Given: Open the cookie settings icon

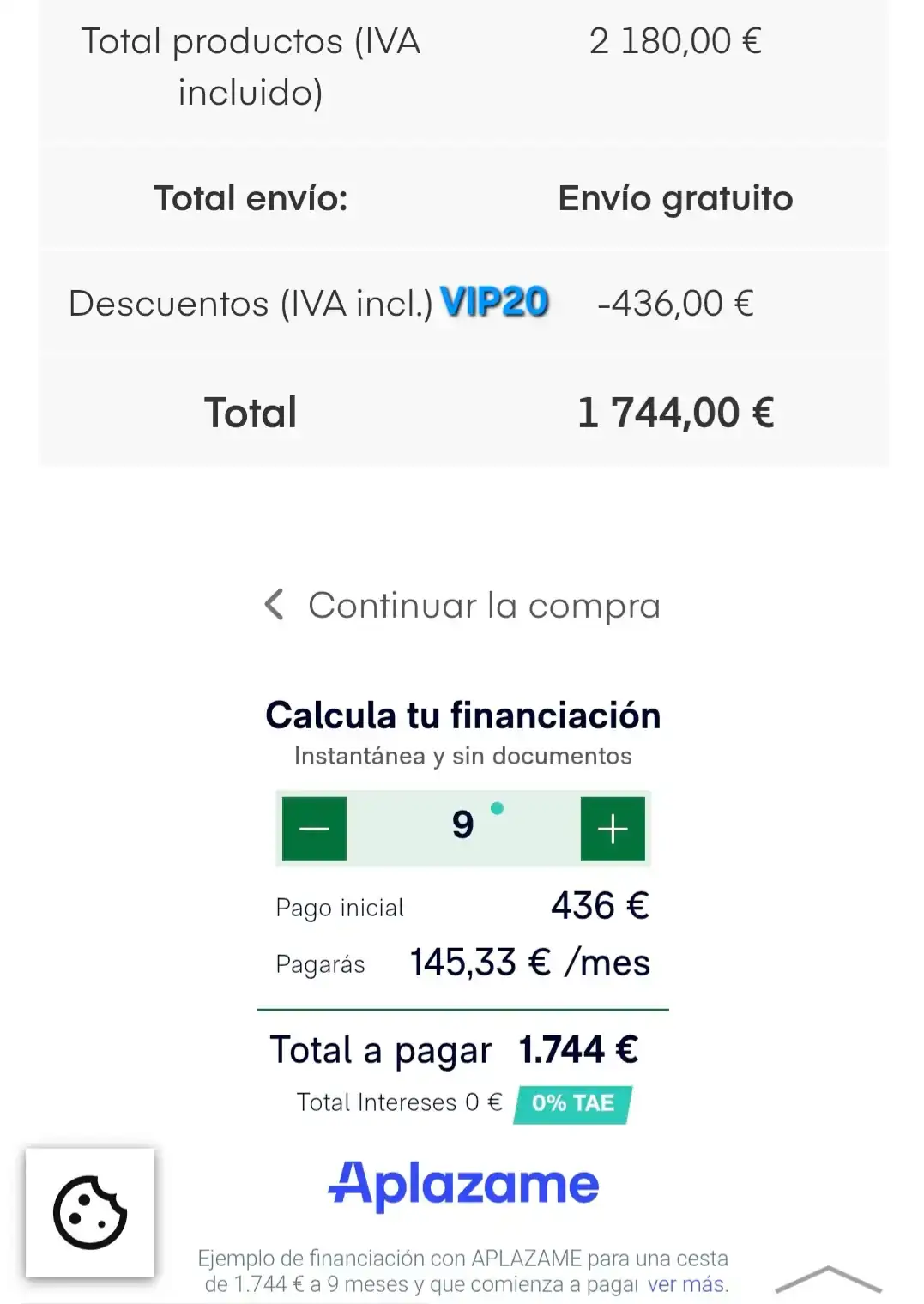Looking at the screenshot, I should [x=90, y=1212].
